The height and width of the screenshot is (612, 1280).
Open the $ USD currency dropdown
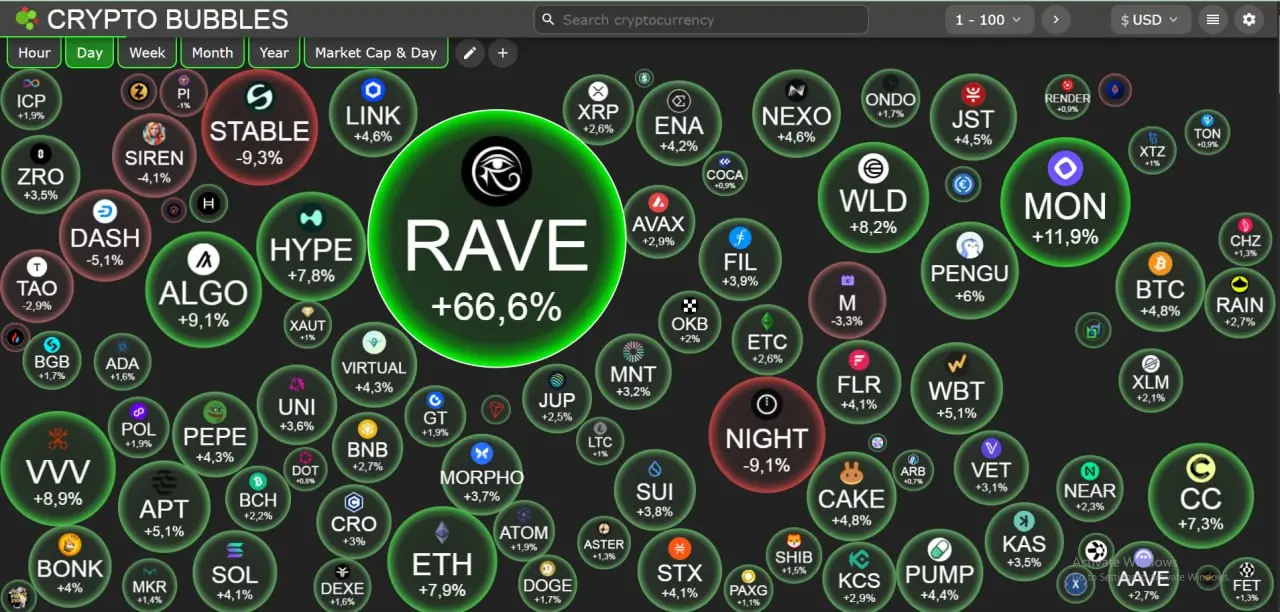tap(1150, 19)
